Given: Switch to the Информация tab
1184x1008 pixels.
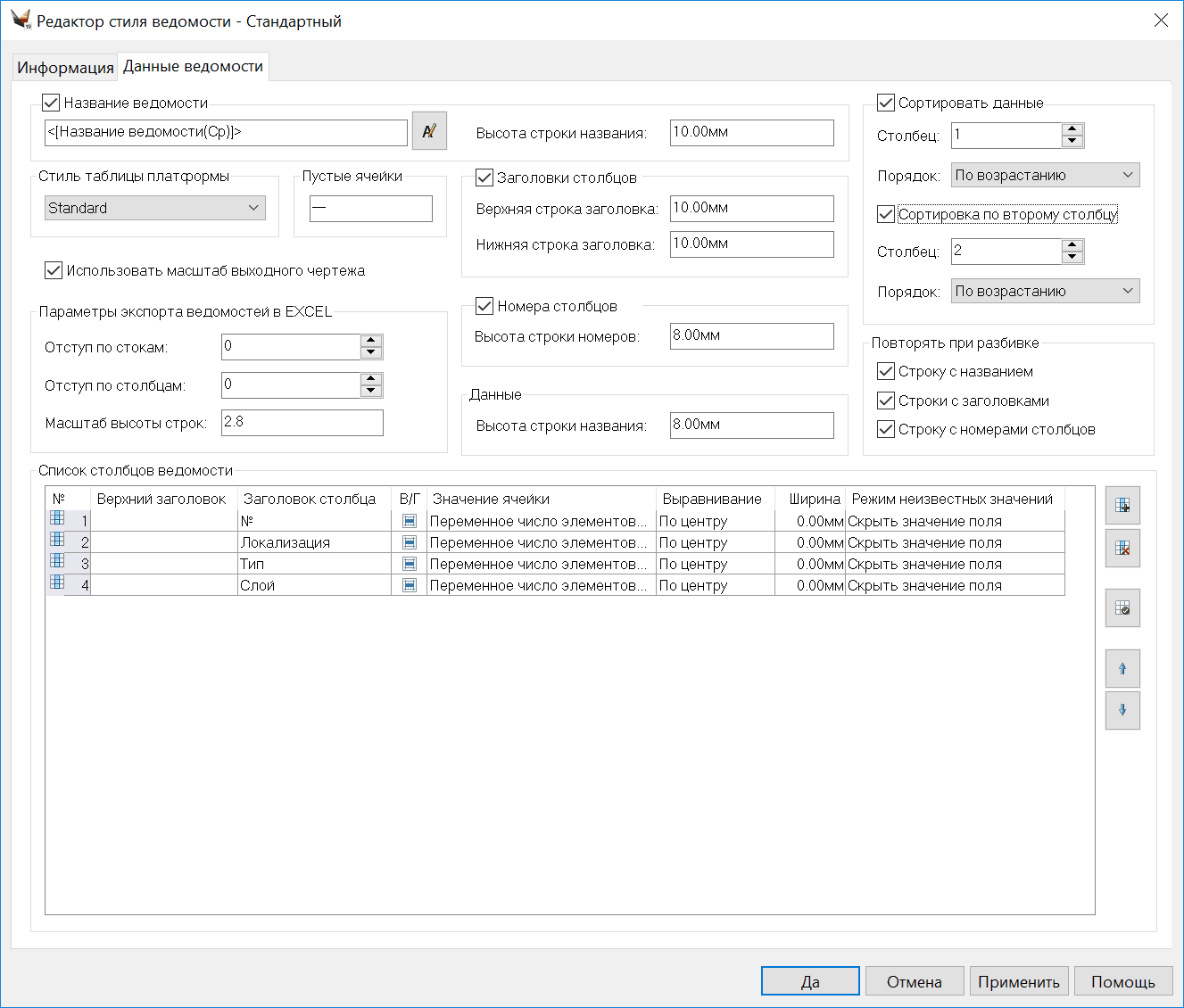Looking at the screenshot, I should click(65, 68).
